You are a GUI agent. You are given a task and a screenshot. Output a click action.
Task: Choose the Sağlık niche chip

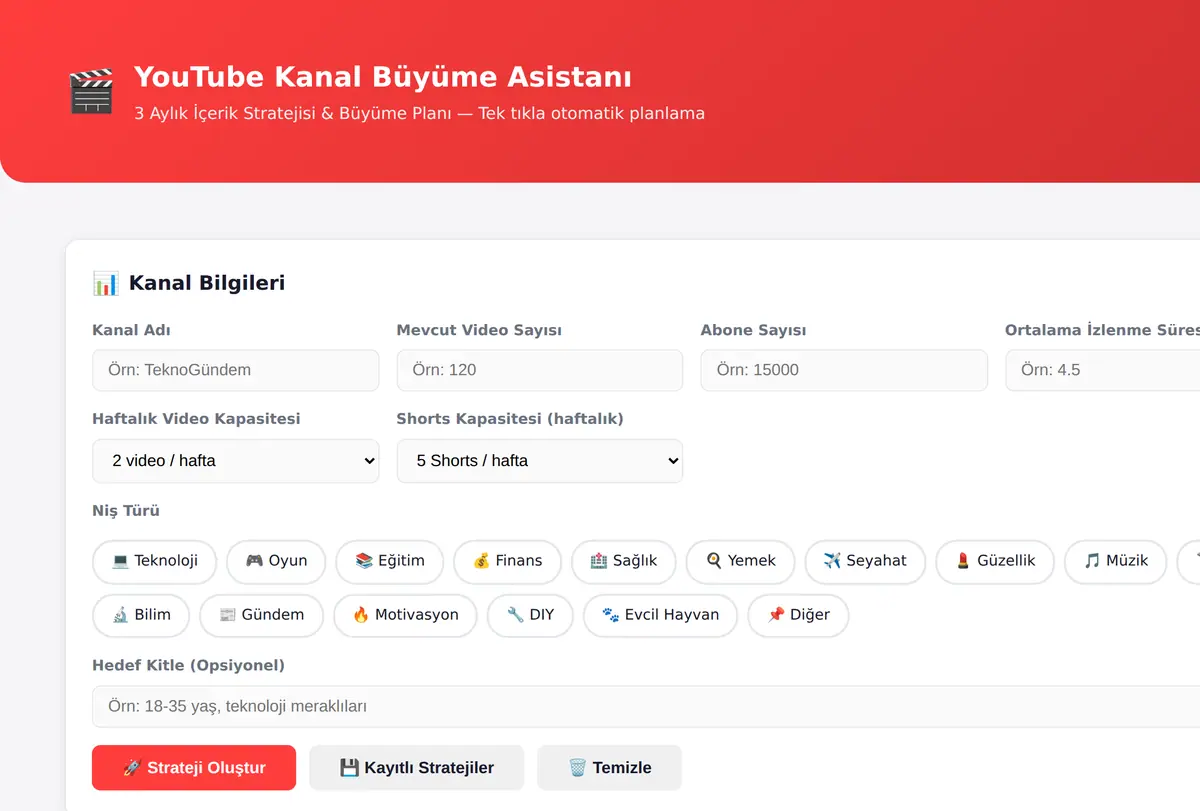(624, 561)
